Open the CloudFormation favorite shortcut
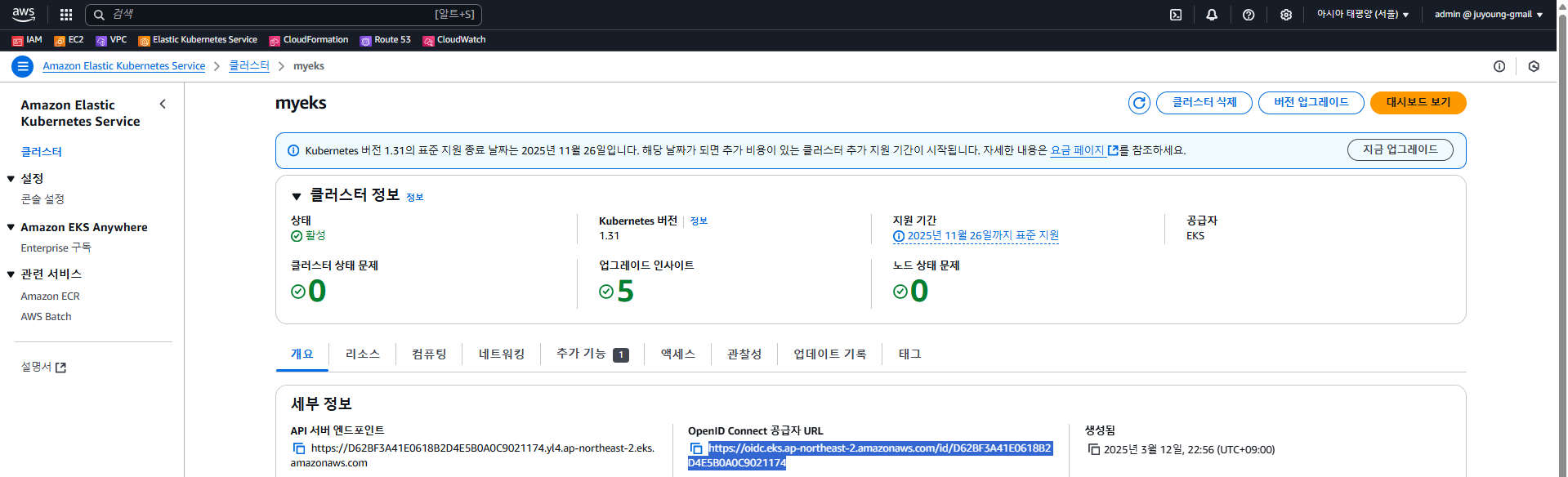 tap(309, 40)
